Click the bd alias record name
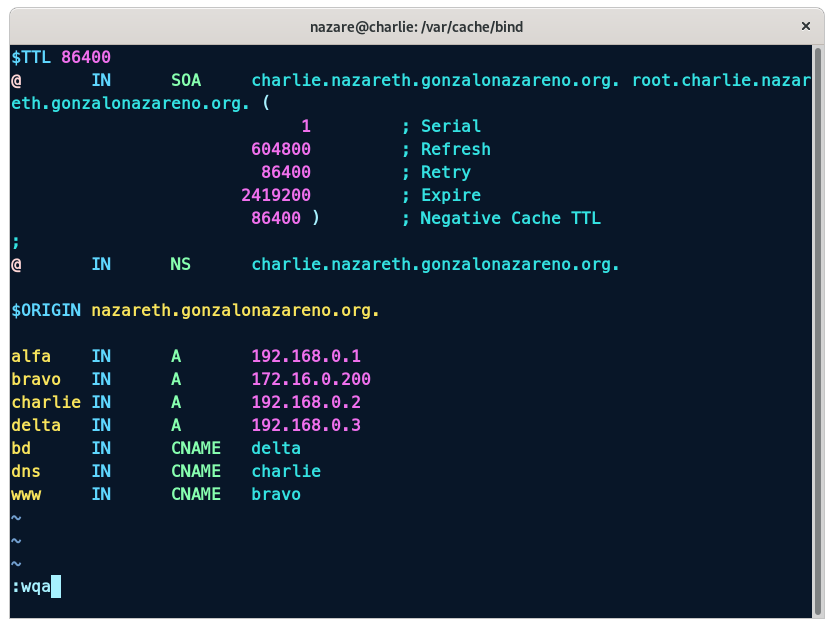The image size is (834, 628). point(21,448)
